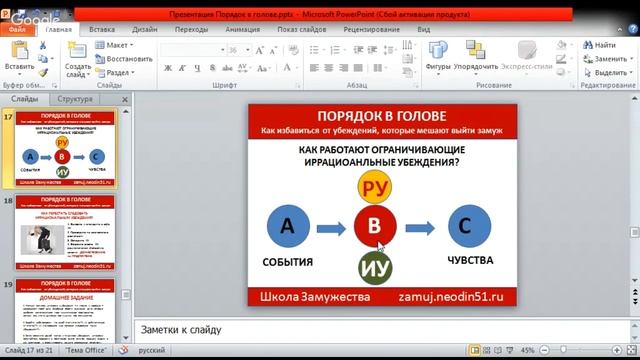Open the Select (Выделить) dropdown
Screen dimensions: 640x360
click(x=608, y=73)
